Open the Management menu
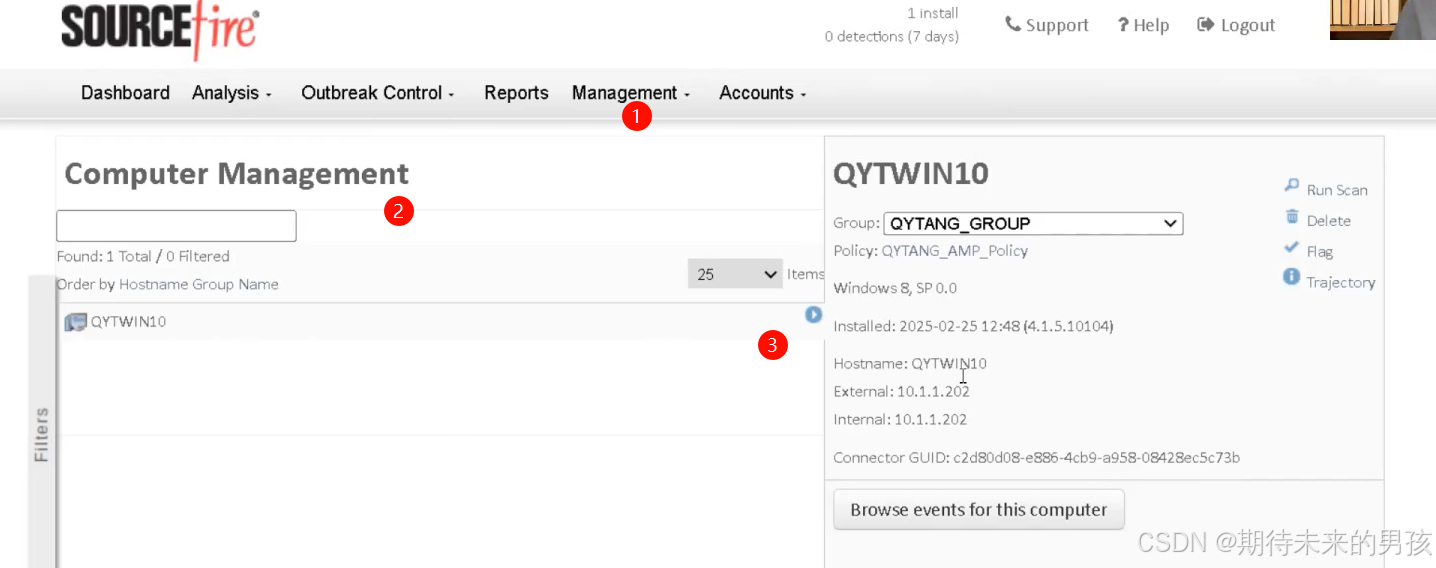 (631, 93)
